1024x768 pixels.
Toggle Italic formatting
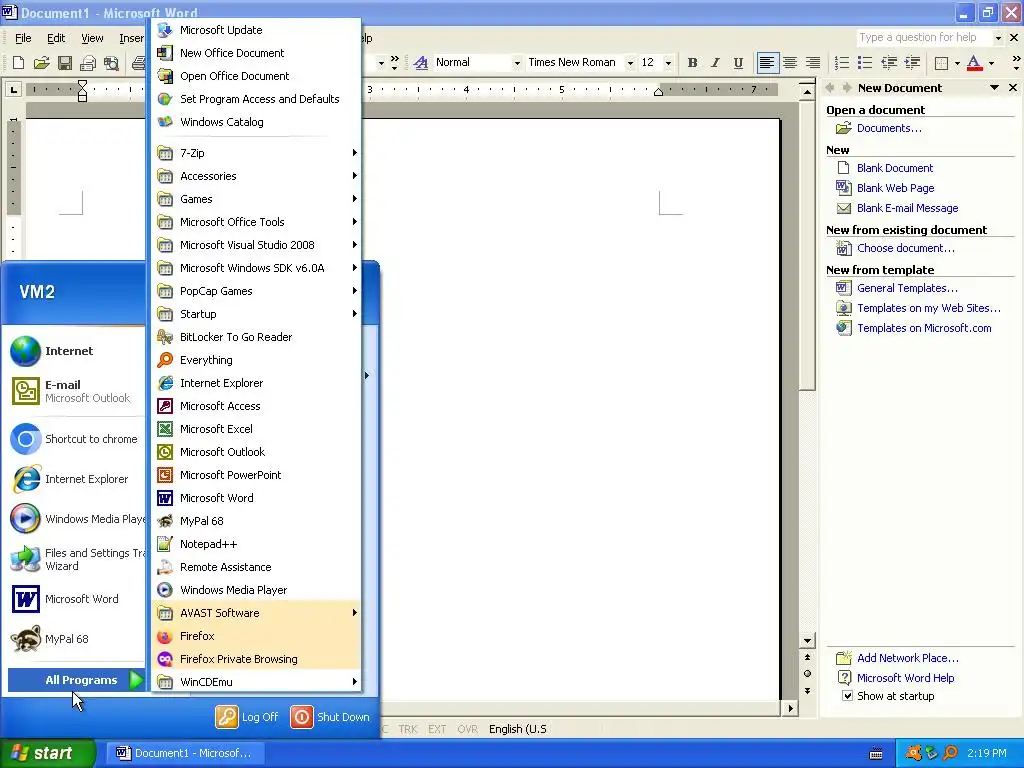715,63
